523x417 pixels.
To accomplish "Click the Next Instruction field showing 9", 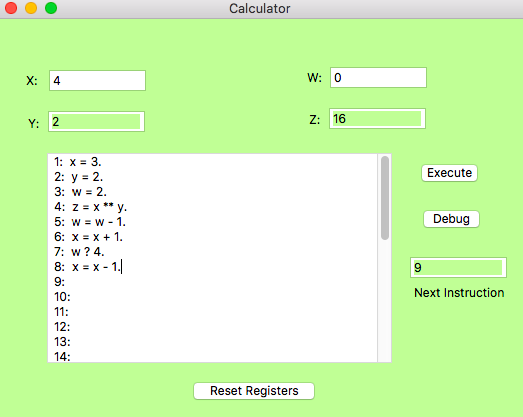I will pos(458,268).
